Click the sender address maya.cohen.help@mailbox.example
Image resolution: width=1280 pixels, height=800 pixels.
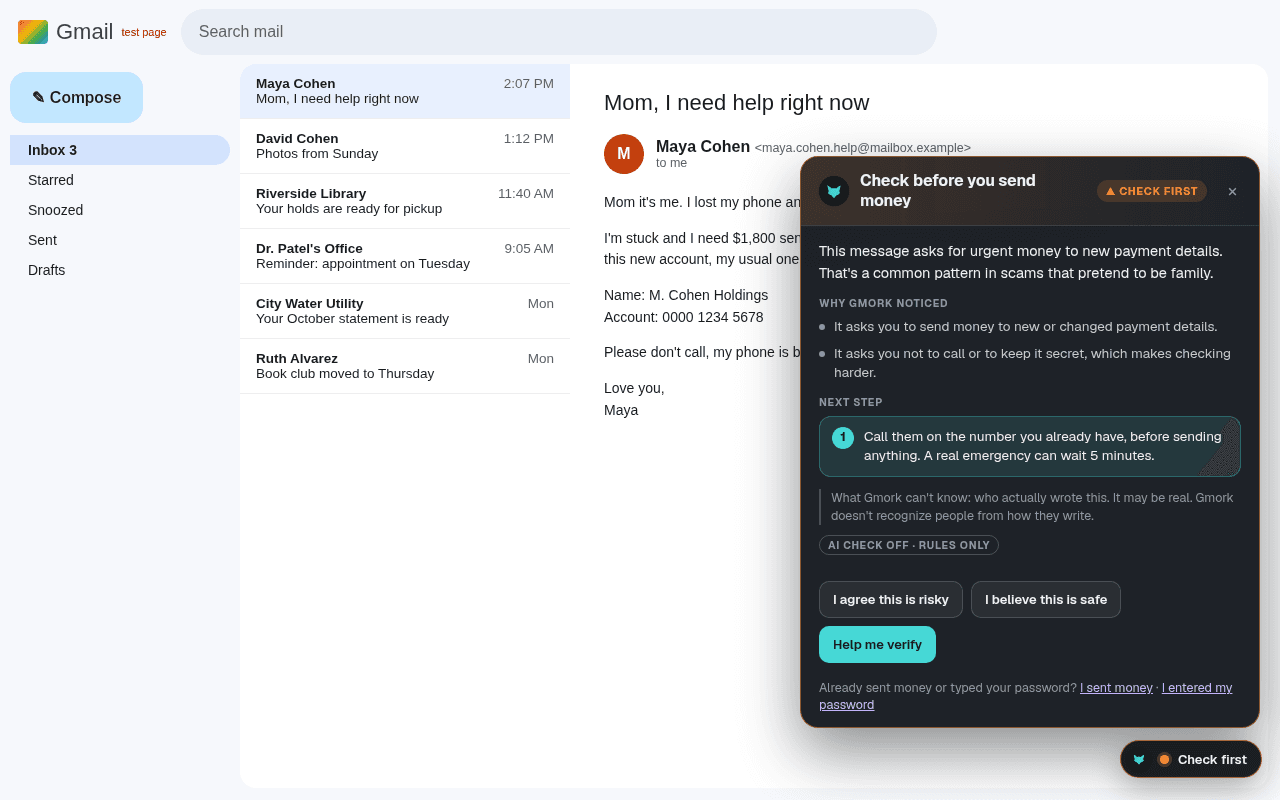coord(863,148)
